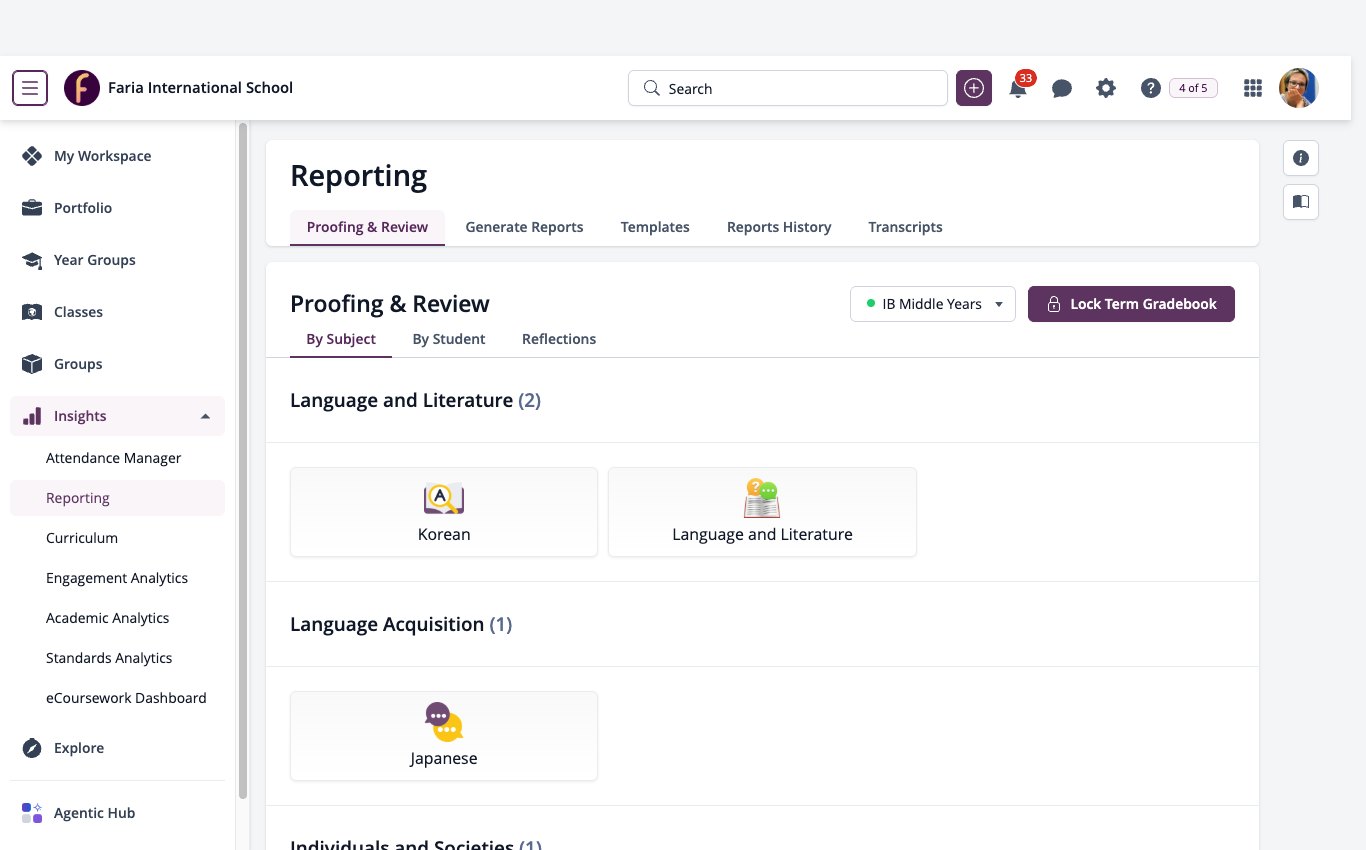Click the sidebar vertical scrollbar
1366x850 pixels.
tap(243, 460)
